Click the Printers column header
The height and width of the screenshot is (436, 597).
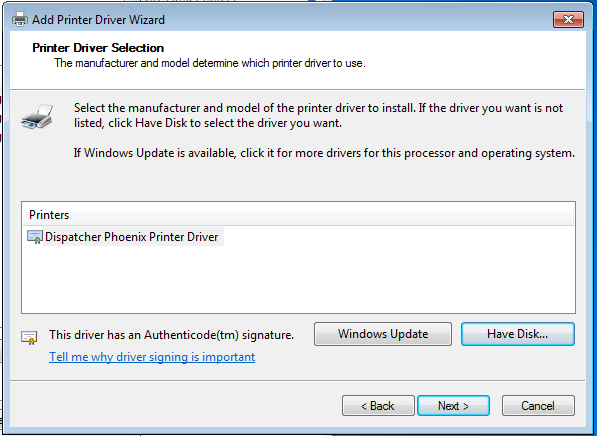click(x=298, y=215)
